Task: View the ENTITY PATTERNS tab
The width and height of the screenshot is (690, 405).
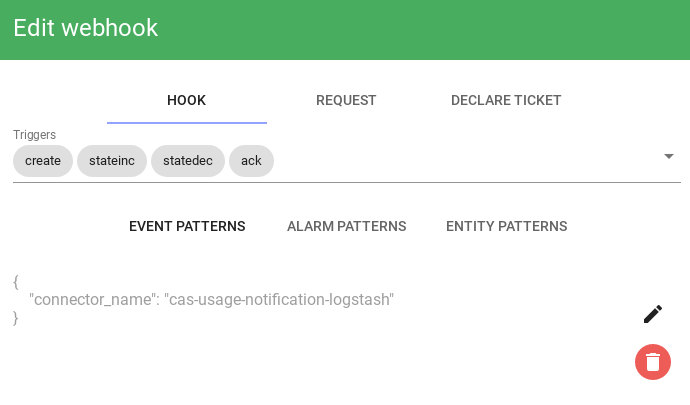Action: pyautogui.click(x=506, y=226)
